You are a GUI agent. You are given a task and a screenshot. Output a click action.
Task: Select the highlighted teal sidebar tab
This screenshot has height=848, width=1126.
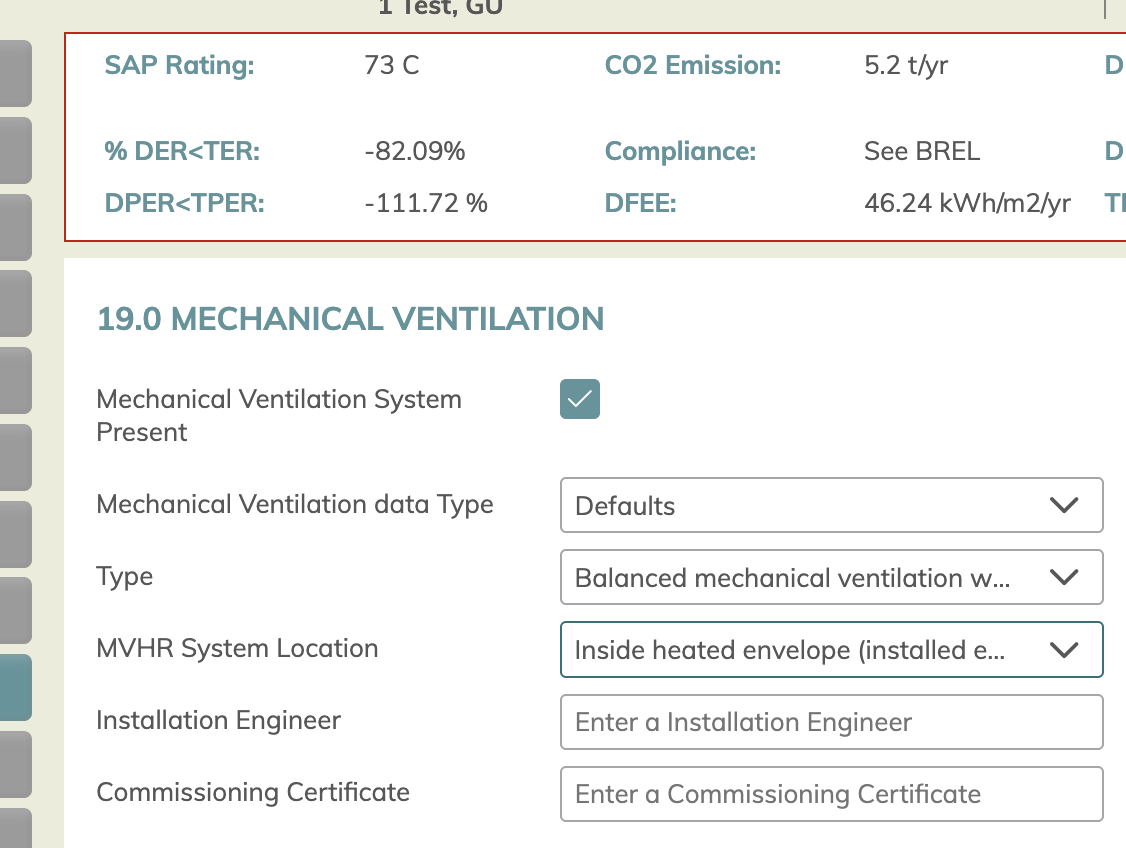click(x=16, y=687)
